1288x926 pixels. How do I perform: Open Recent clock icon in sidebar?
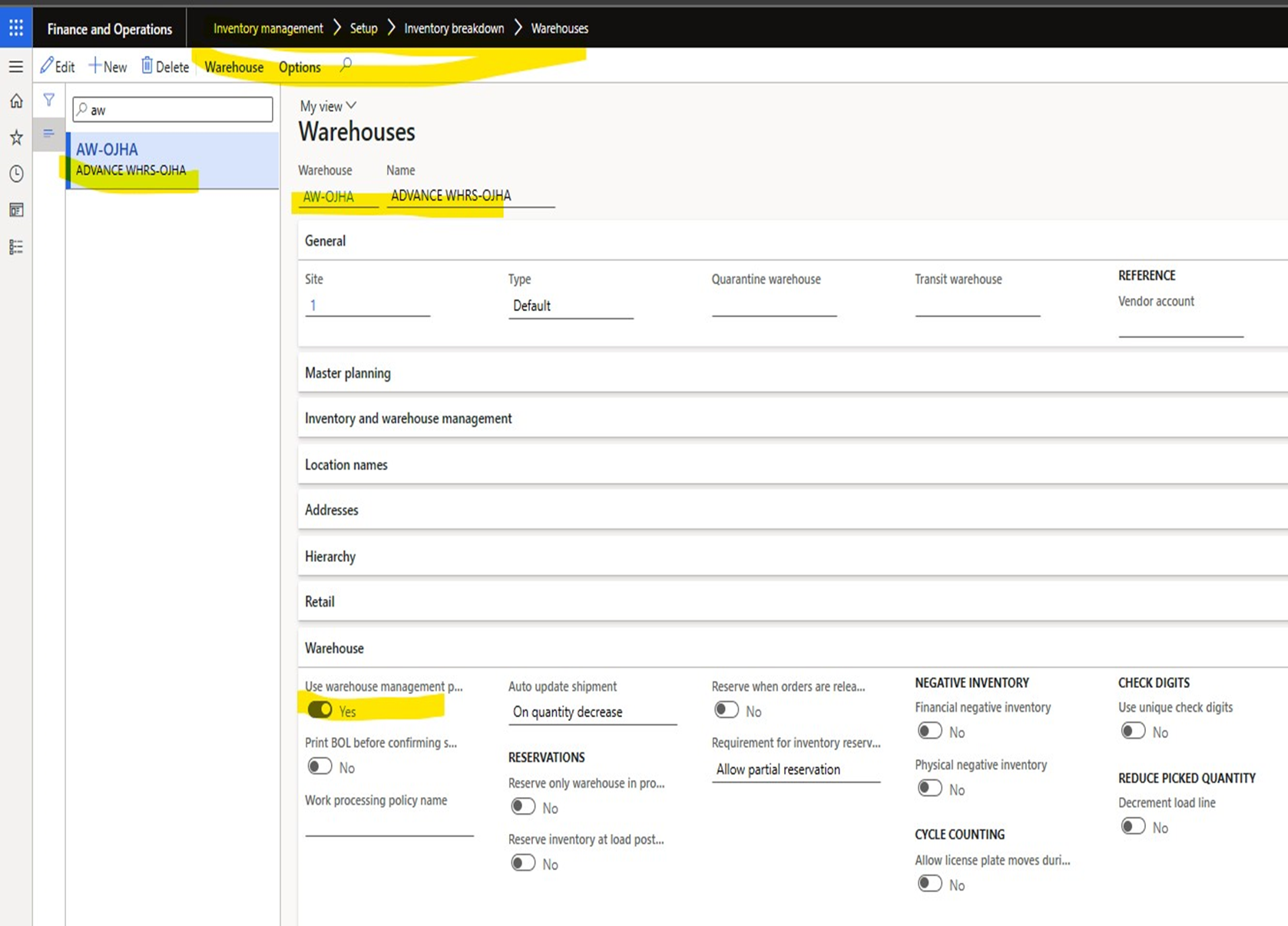(x=16, y=174)
